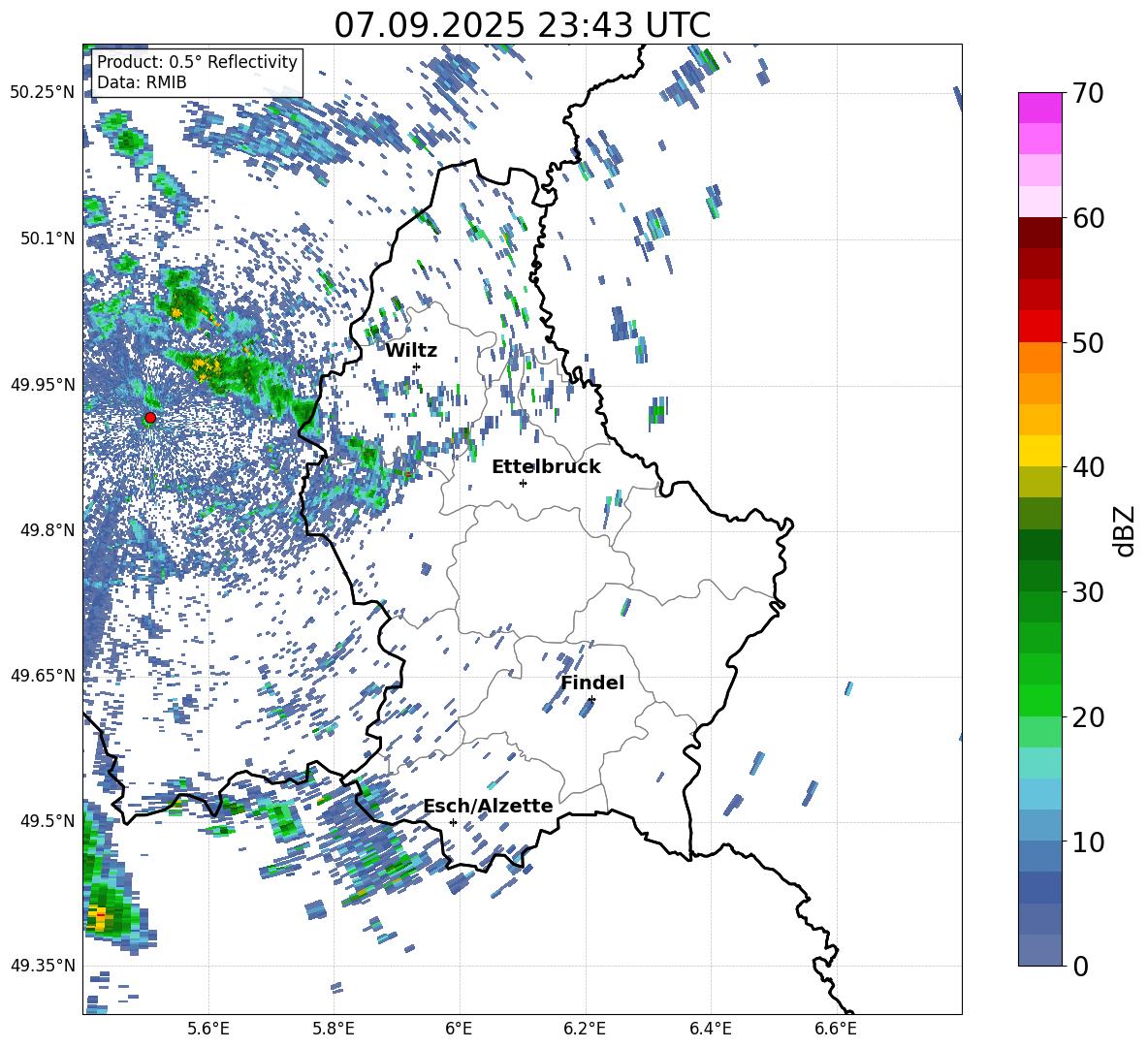Click the Ettelbruck station cross marker

tap(523, 483)
